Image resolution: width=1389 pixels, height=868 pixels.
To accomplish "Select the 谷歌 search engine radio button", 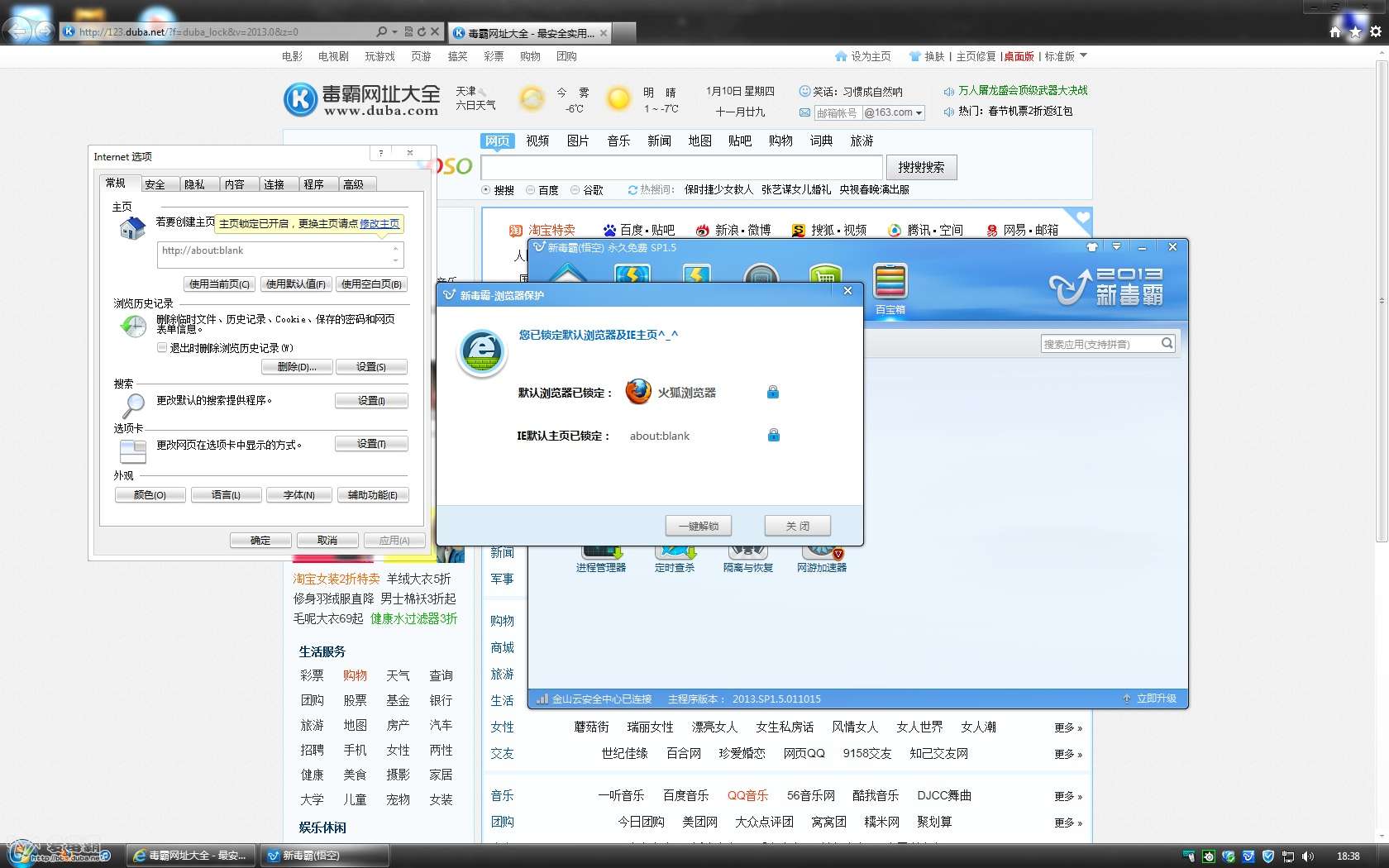I will [575, 190].
